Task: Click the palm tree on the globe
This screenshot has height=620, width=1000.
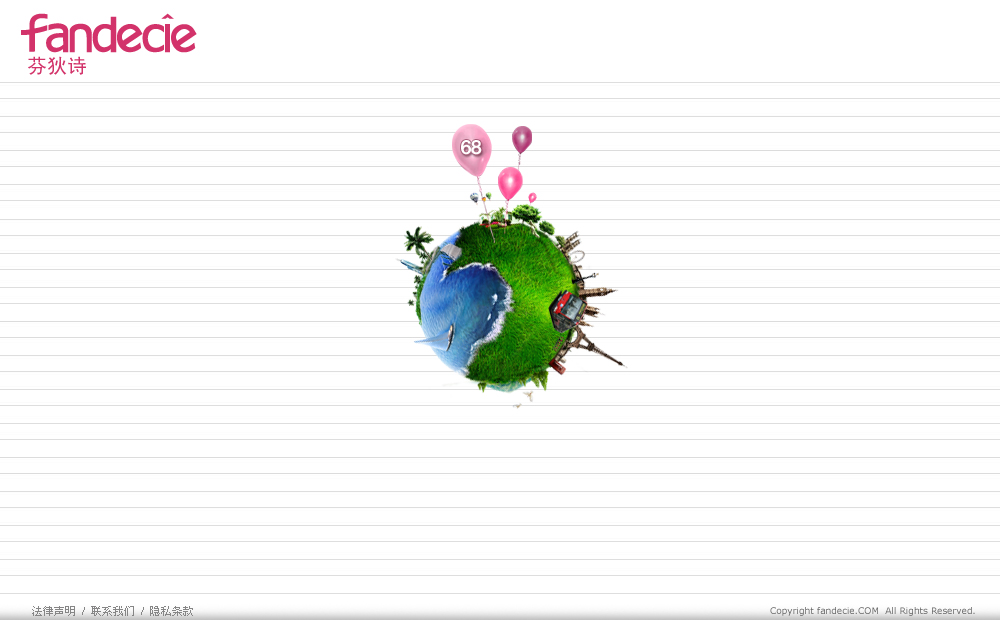Action: (x=418, y=242)
